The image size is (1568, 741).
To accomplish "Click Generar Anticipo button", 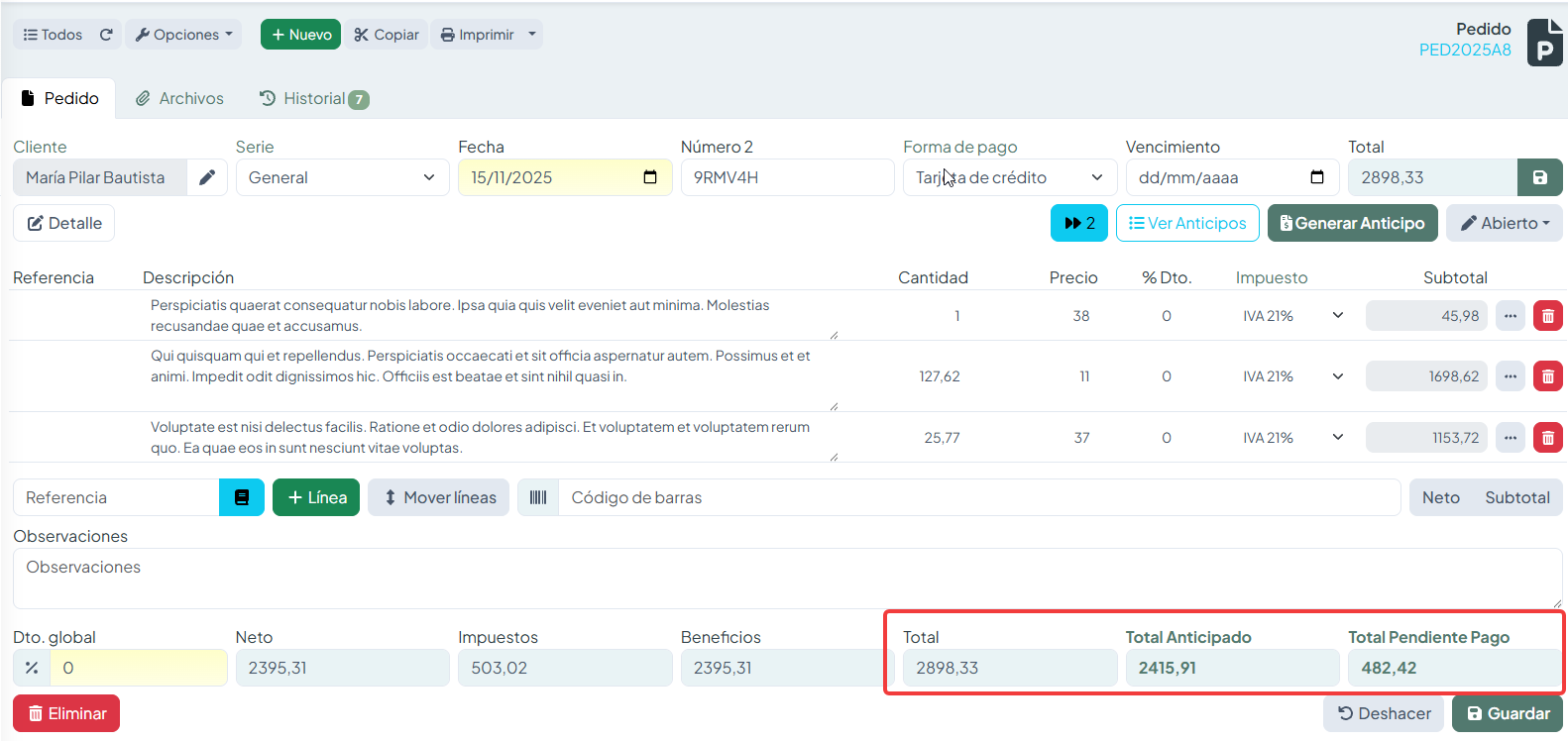I will (1353, 223).
